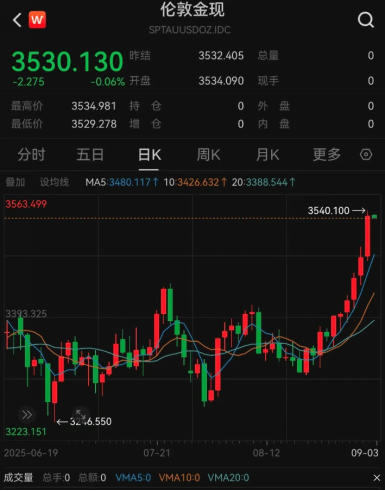
Task: Switch to the 月K tab
Action: click(x=267, y=155)
